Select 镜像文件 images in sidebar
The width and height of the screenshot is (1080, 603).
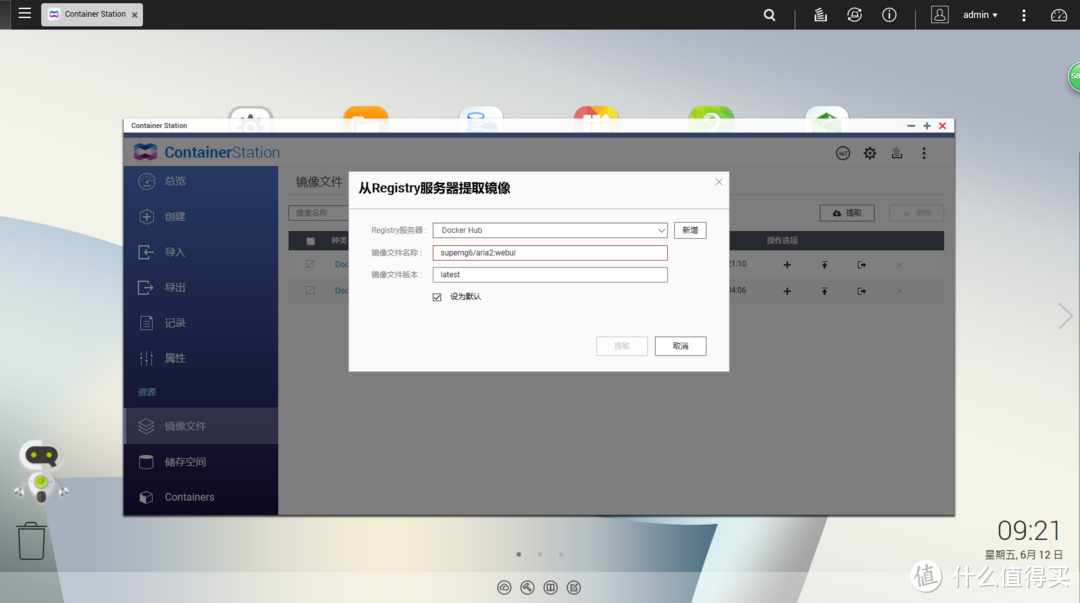[201, 426]
